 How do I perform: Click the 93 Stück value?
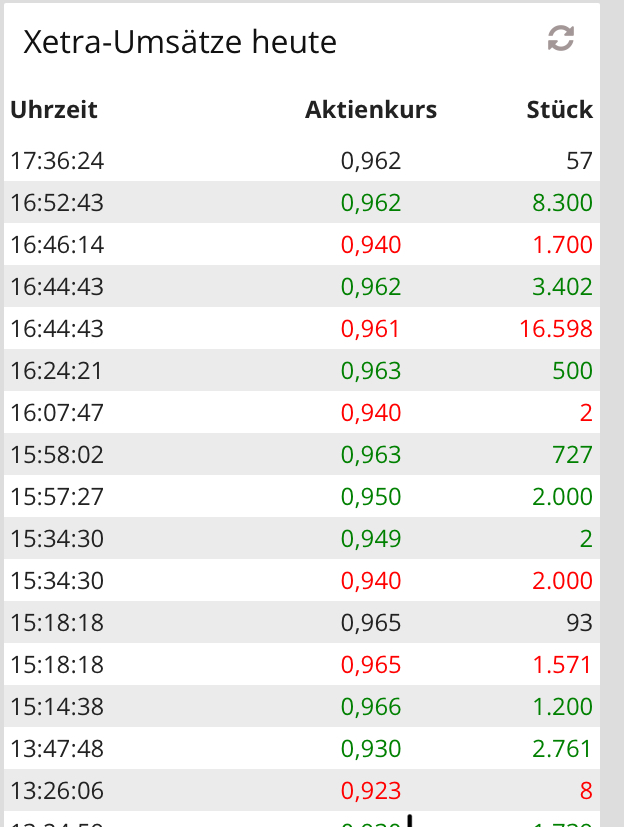578,623
